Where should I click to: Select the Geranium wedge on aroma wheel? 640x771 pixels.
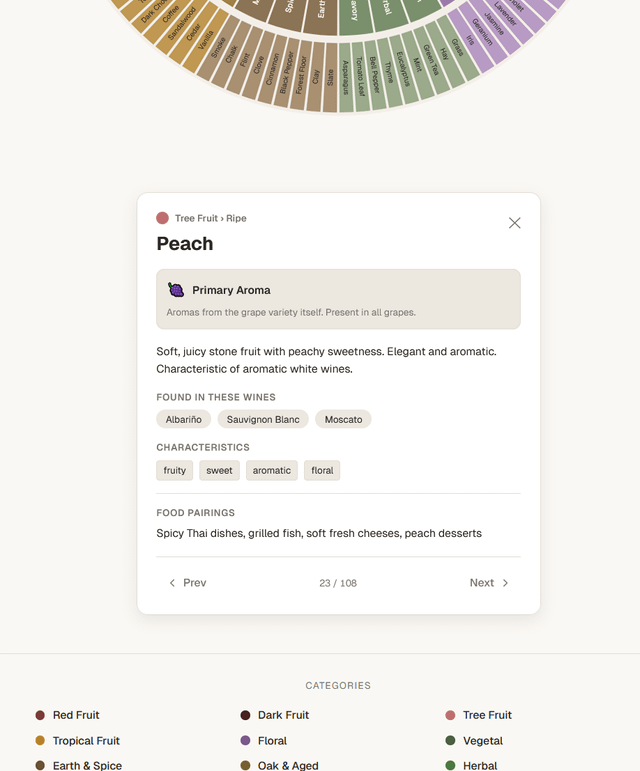click(x=482, y=34)
